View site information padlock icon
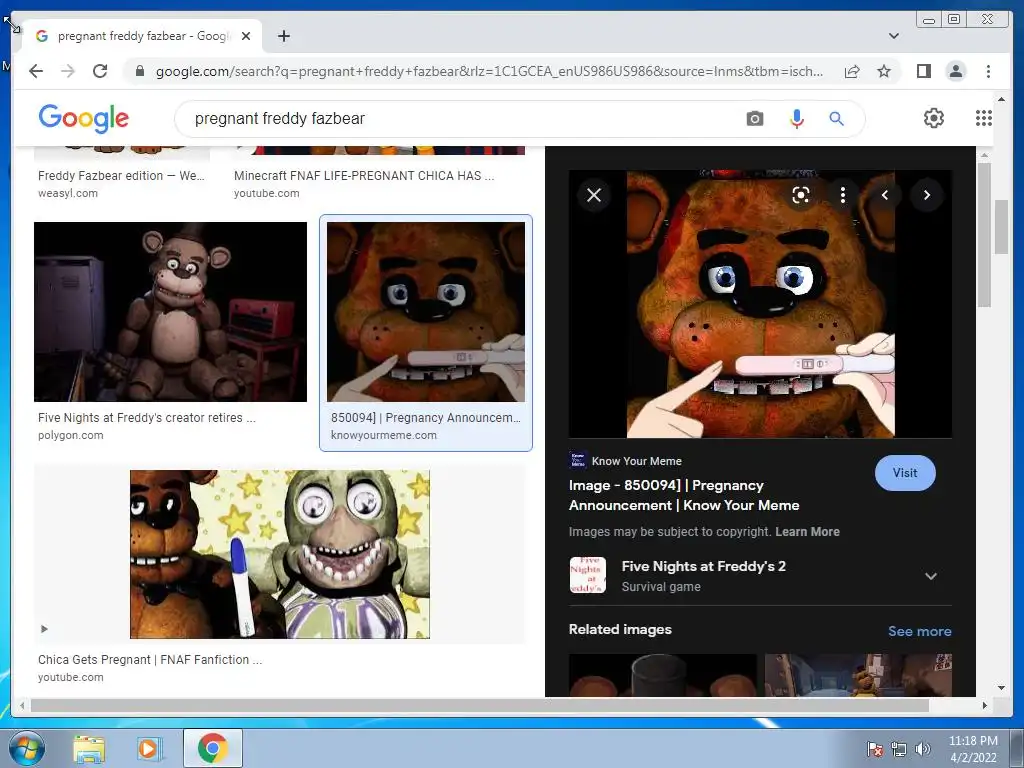Viewport: 1024px width, 768px height. [139, 71]
